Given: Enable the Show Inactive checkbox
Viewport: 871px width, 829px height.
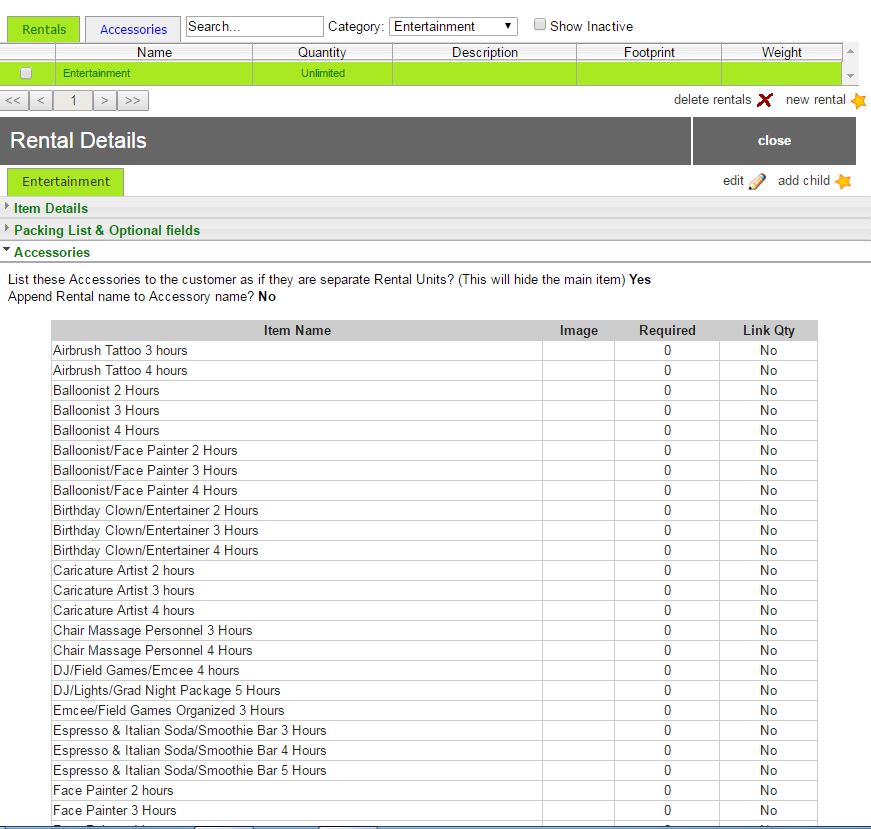Looking at the screenshot, I should click(x=540, y=25).
